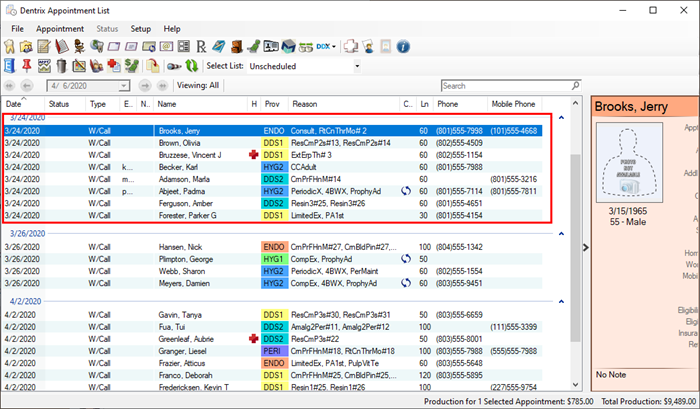The width and height of the screenshot is (700, 409).
Task: Open the Setup menu
Action: 141,29
